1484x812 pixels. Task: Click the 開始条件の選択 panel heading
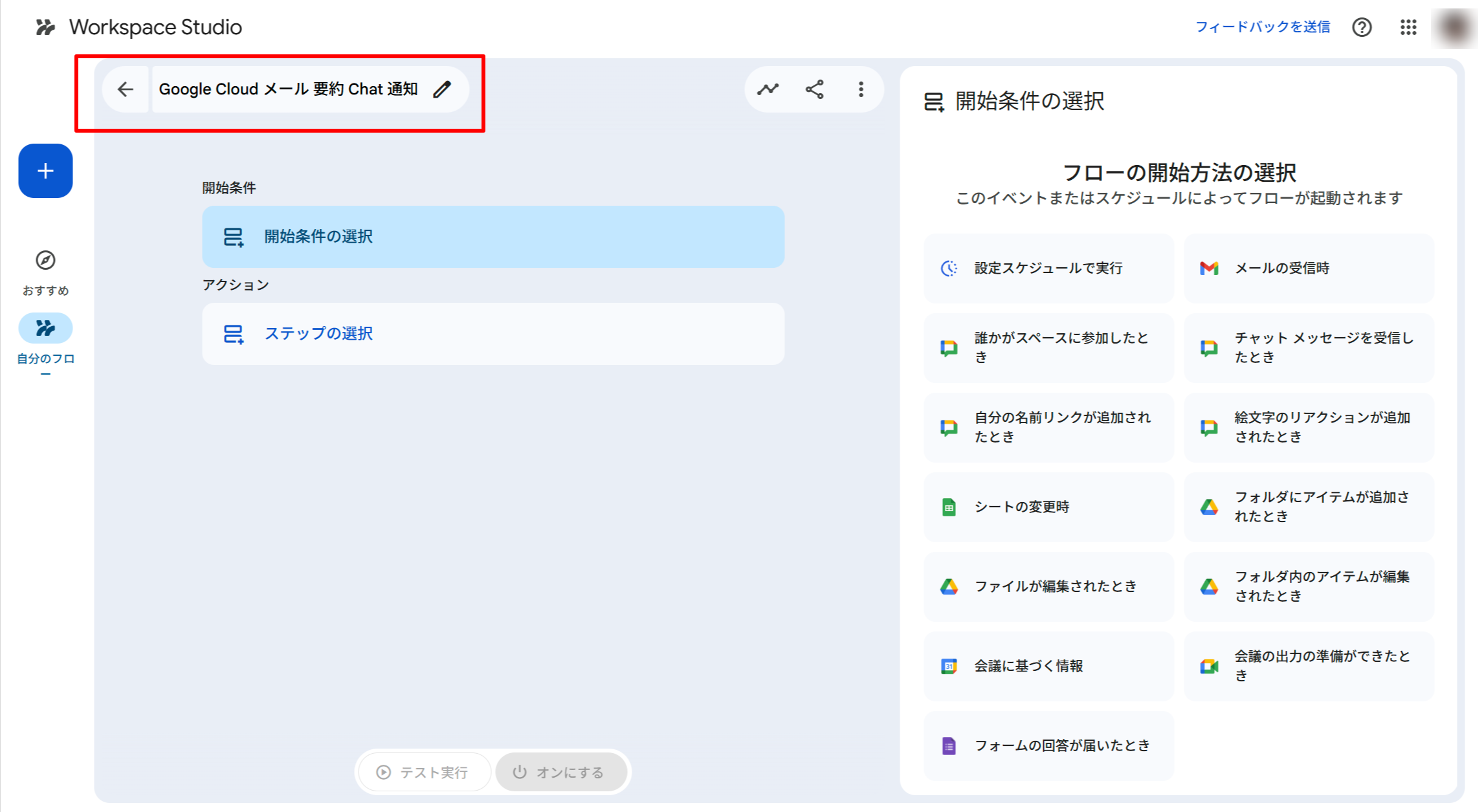pos(1030,102)
